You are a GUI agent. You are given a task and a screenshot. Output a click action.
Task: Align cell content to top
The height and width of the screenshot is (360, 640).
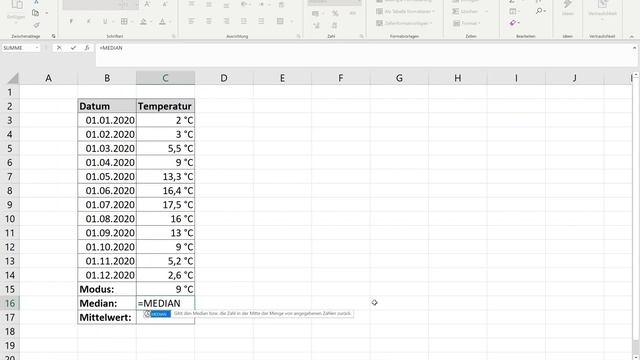[x=191, y=4]
